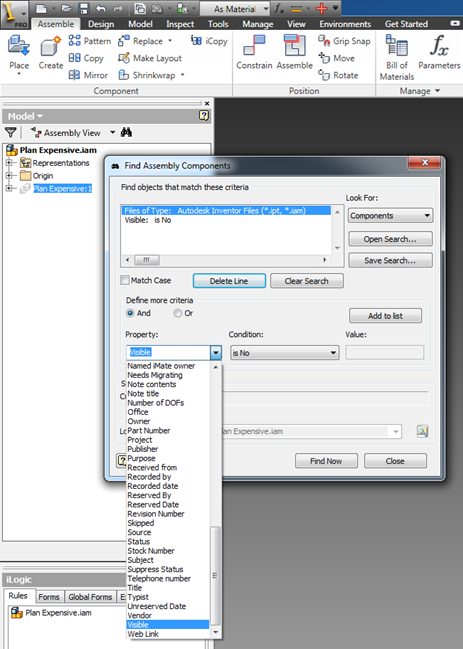This screenshot has height=649, width=463.
Task: Click the Redo arrow icon
Action: (118, 8)
